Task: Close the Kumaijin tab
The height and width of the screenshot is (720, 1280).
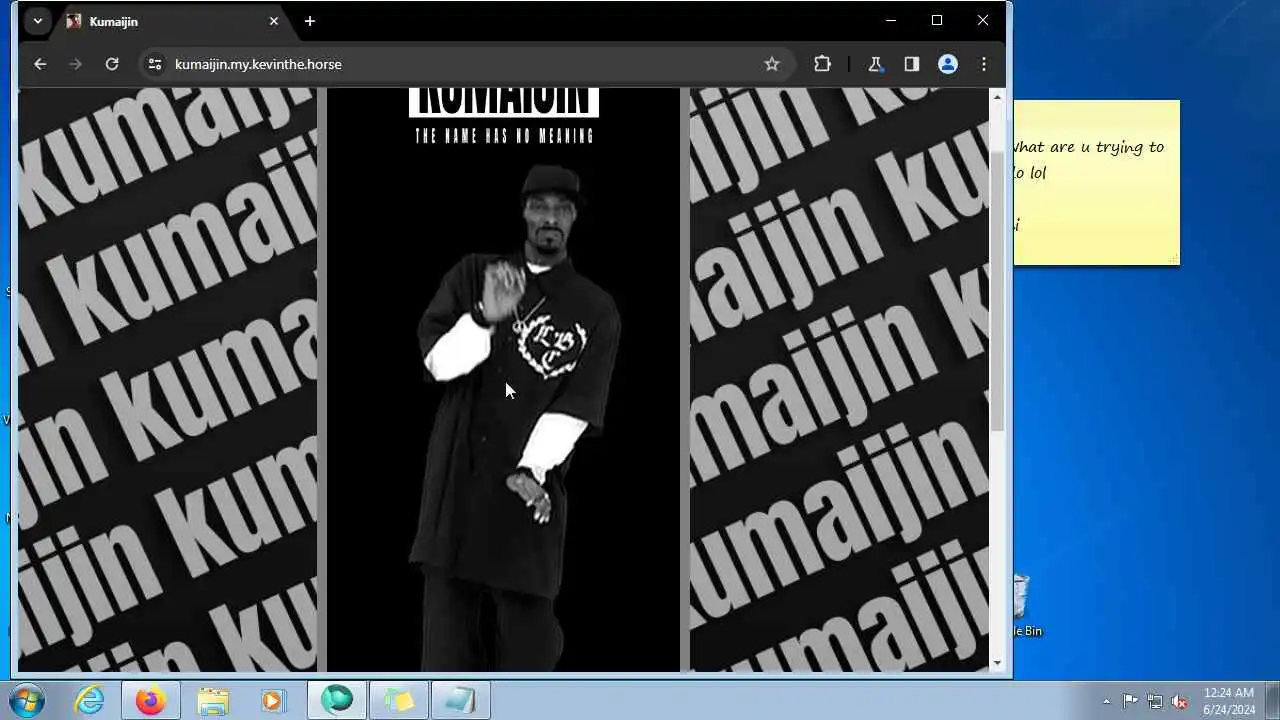Action: tap(273, 21)
